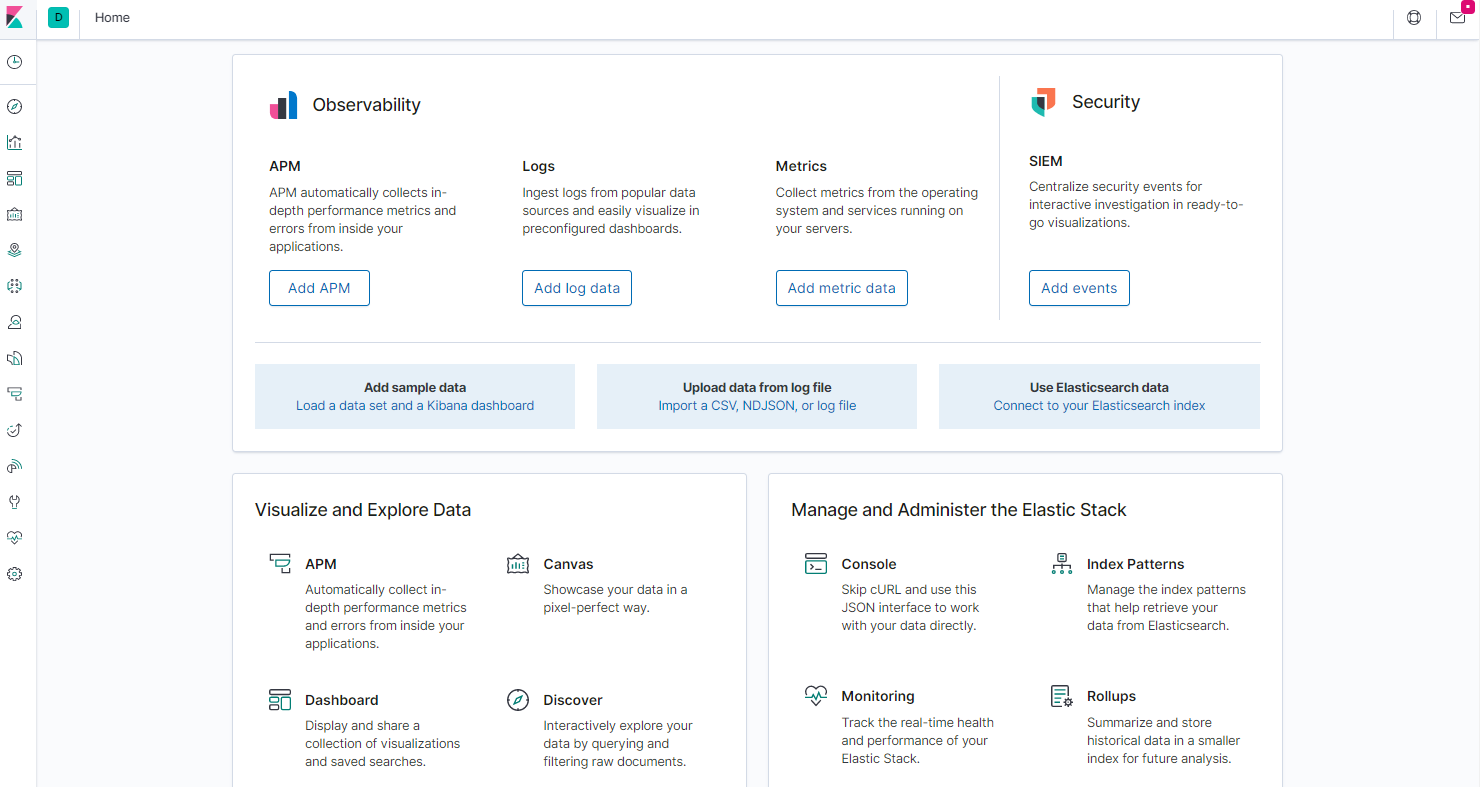Viewport: 1480px width, 787px height.
Task: Open Stack Monitoring heartbeat icon in sidebar
Action: [15, 538]
